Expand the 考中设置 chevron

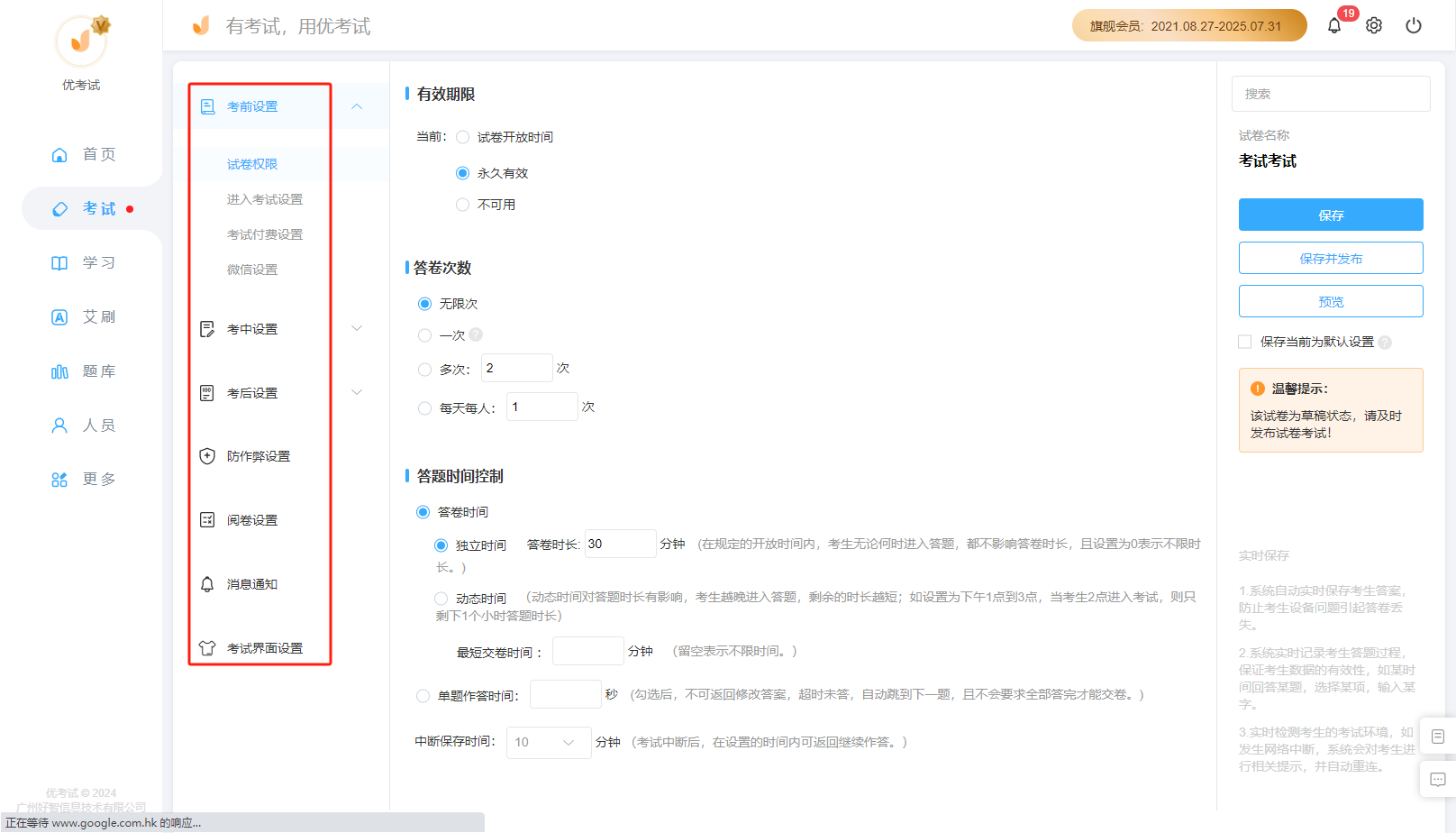[357, 328]
